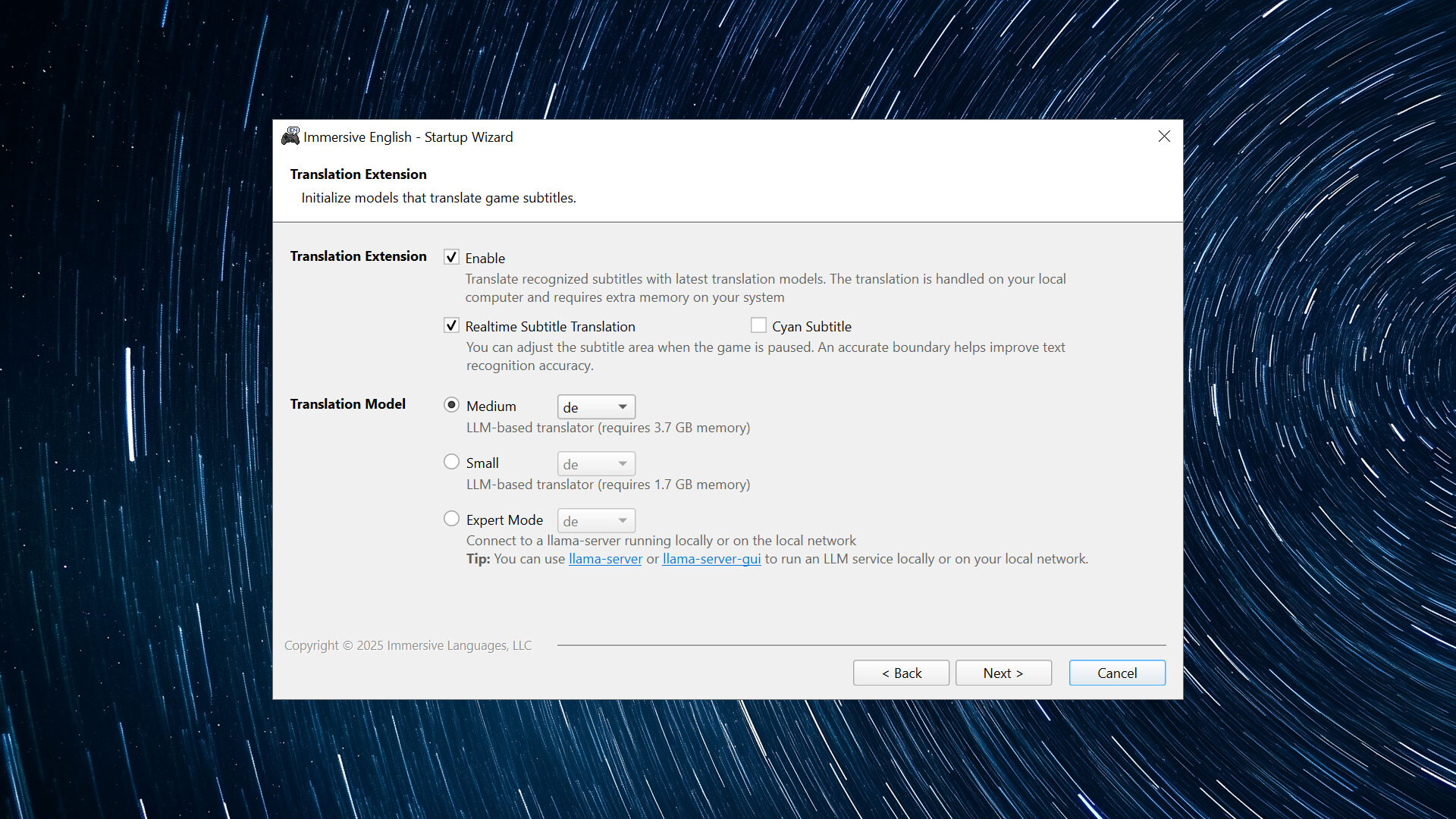Close the Startup Wizard window

pyautogui.click(x=1164, y=136)
